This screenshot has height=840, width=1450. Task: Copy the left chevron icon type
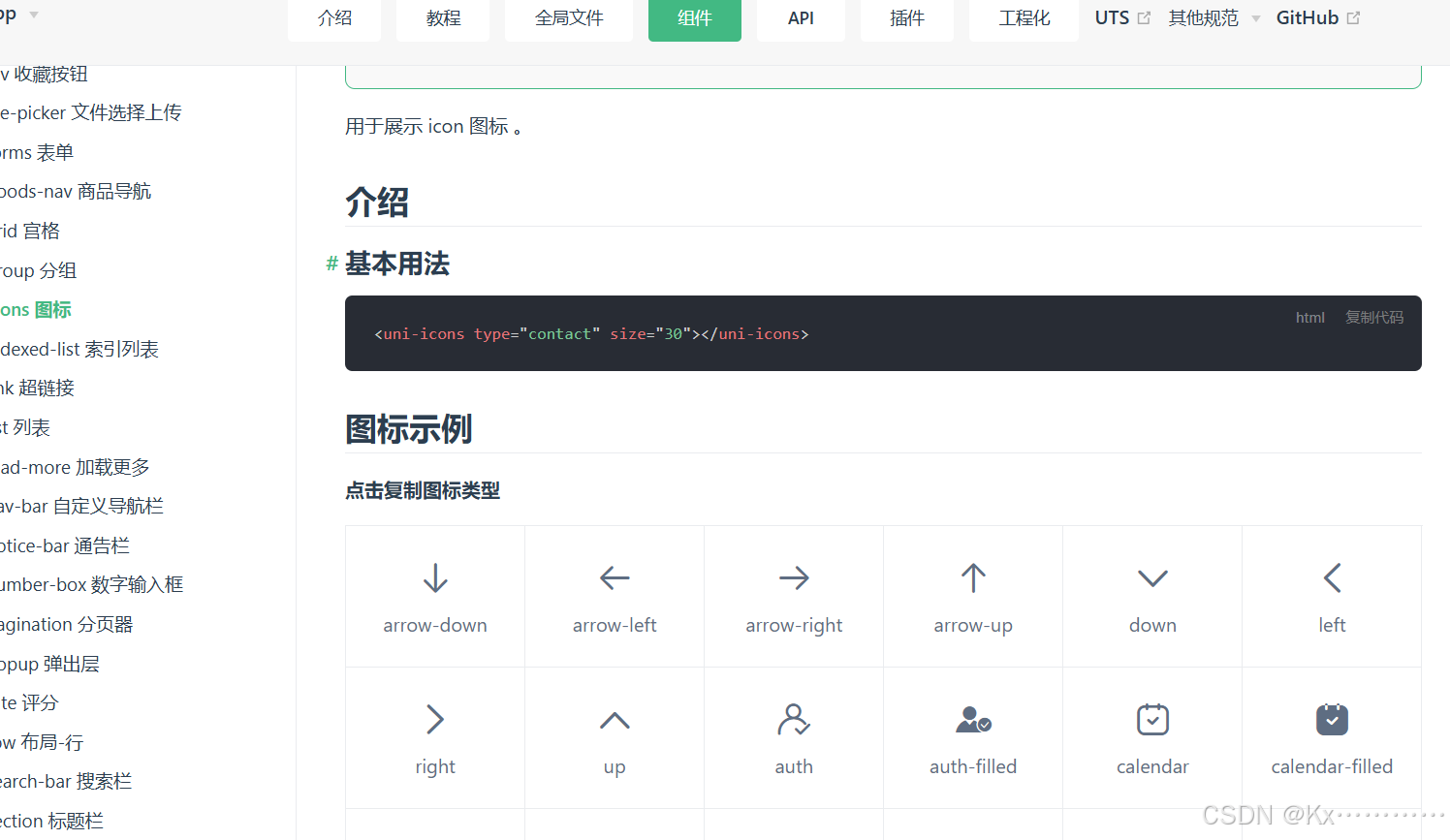[x=1332, y=597]
